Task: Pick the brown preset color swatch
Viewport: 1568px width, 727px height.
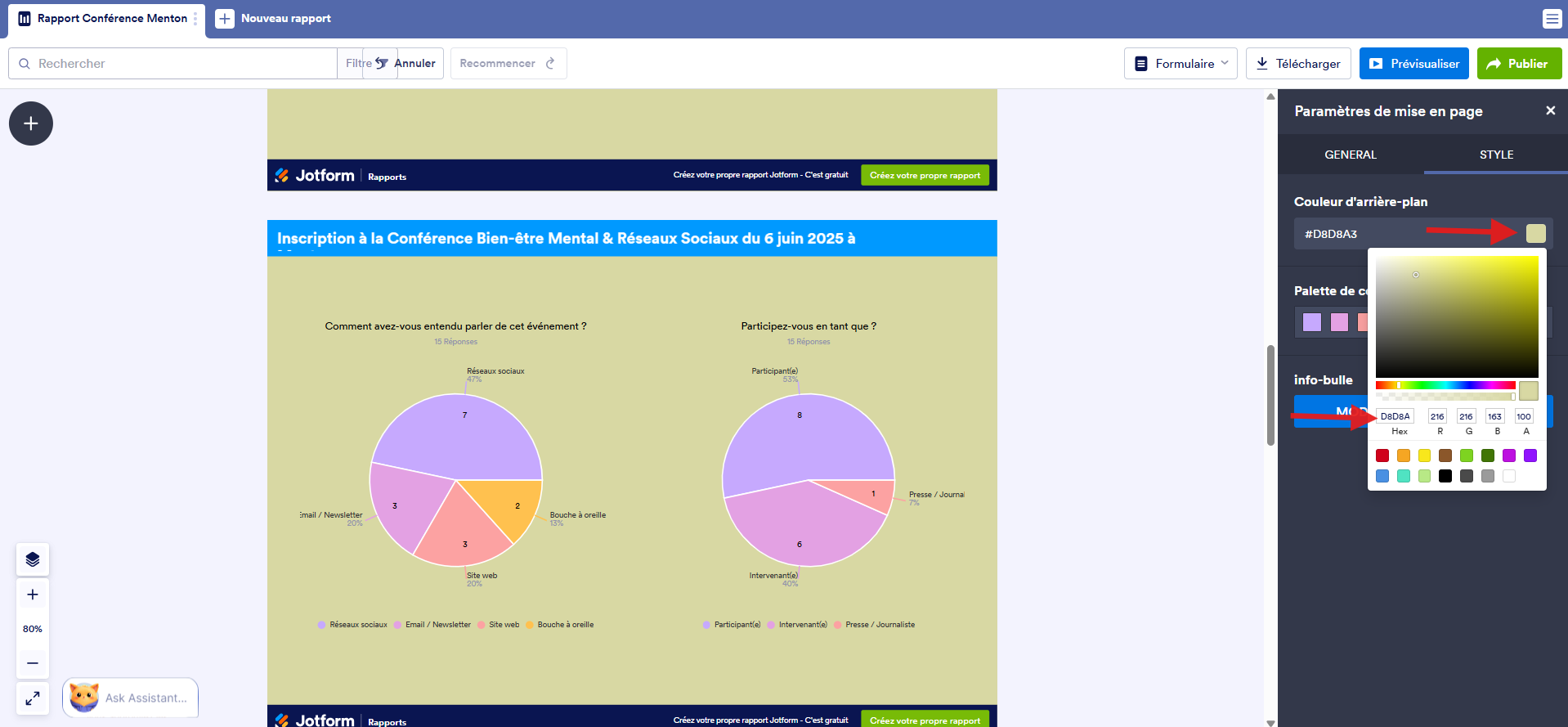Action: pos(1445,455)
